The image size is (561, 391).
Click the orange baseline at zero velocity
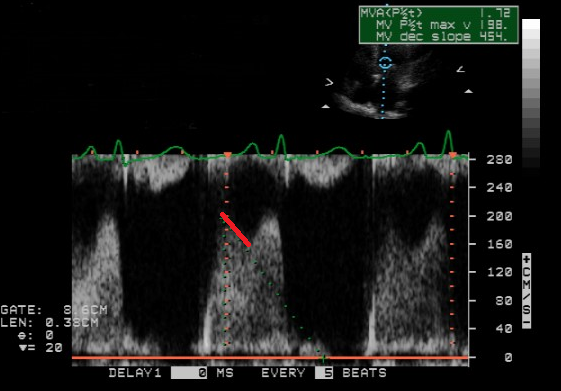pyautogui.click(x=270, y=357)
